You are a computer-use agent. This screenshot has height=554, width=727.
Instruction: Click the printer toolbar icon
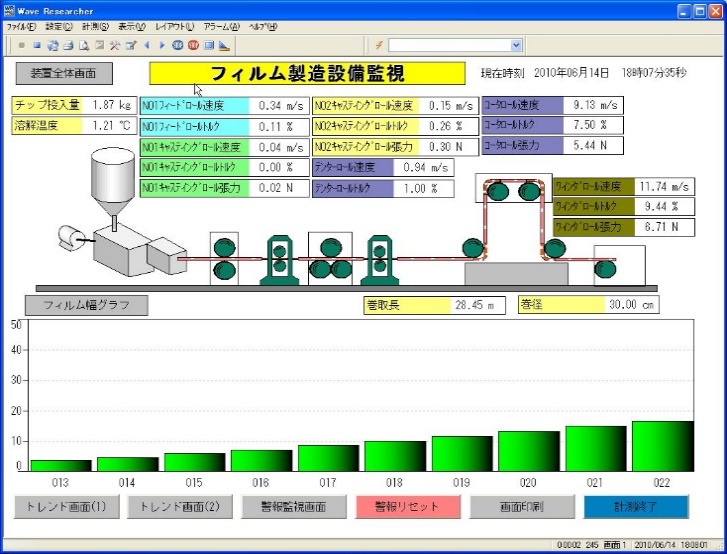68,45
